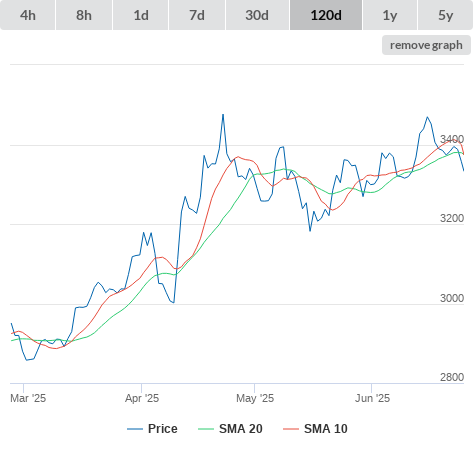Toggle SMA 20 legend entry
The width and height of the screenshot is (474, 455).
(x=241, y=429)
